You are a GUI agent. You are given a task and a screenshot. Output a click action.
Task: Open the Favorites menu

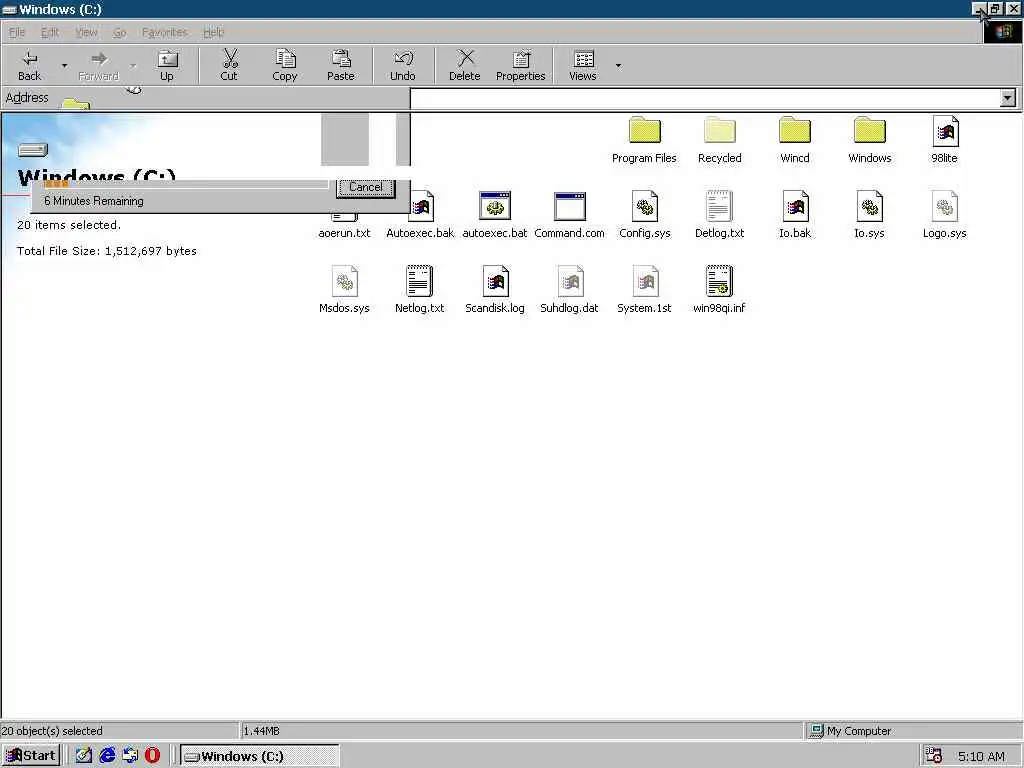[165, 32]
